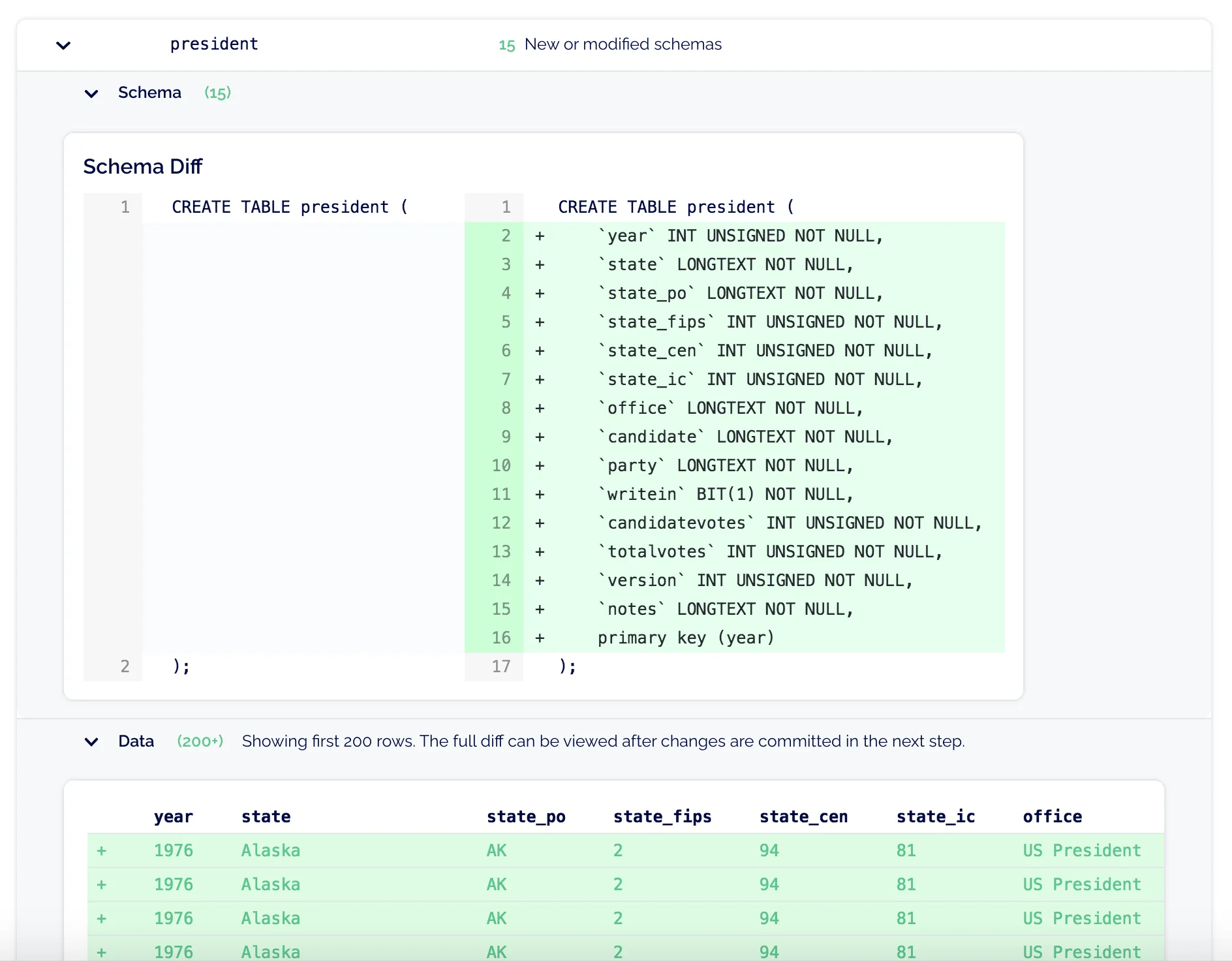Select the year column header
Image resolution: width=1232 pixels, height=962 pixels.
point(173,816)
